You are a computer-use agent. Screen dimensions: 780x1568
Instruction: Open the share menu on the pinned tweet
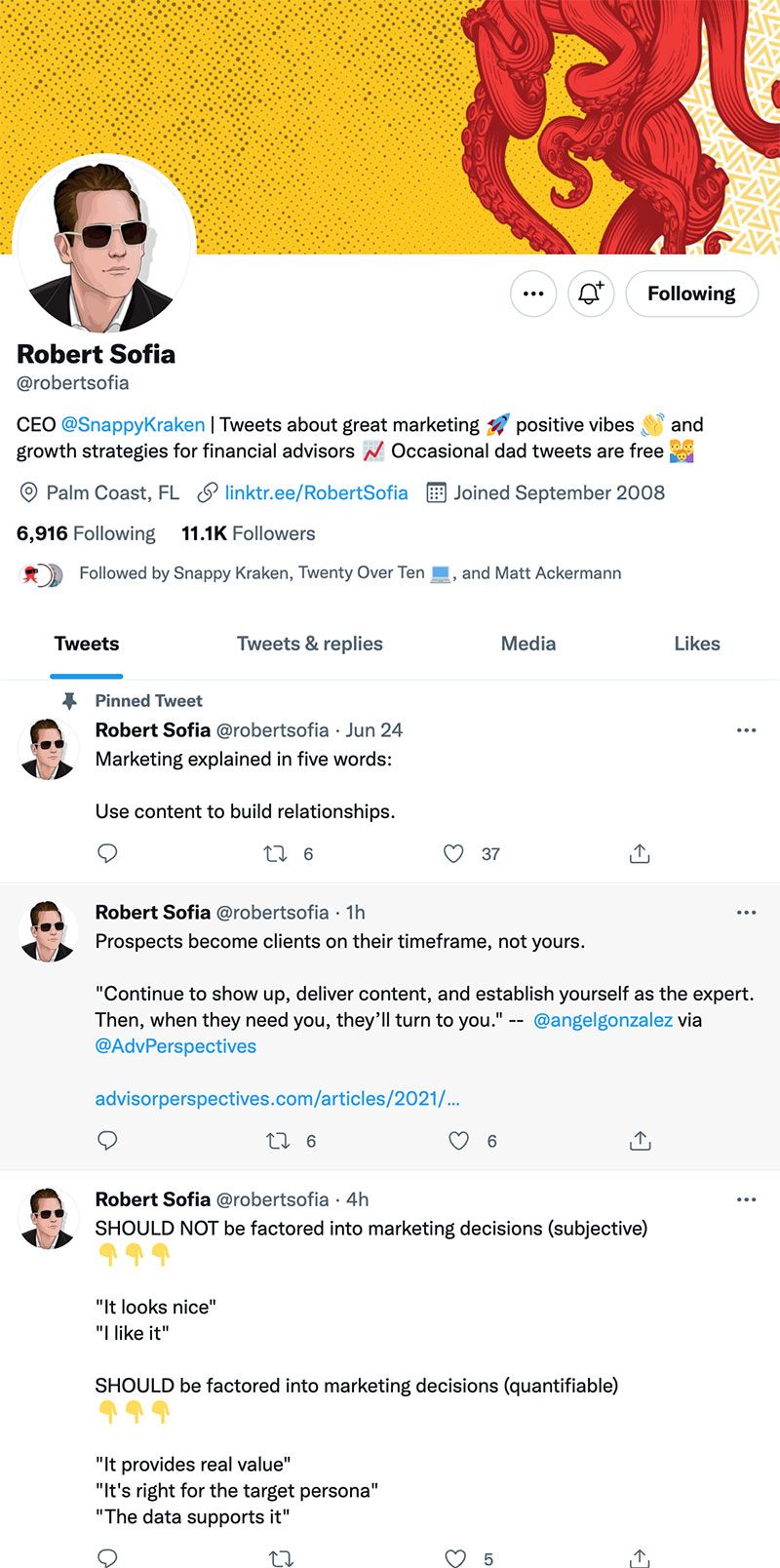(x=639, y=853)
